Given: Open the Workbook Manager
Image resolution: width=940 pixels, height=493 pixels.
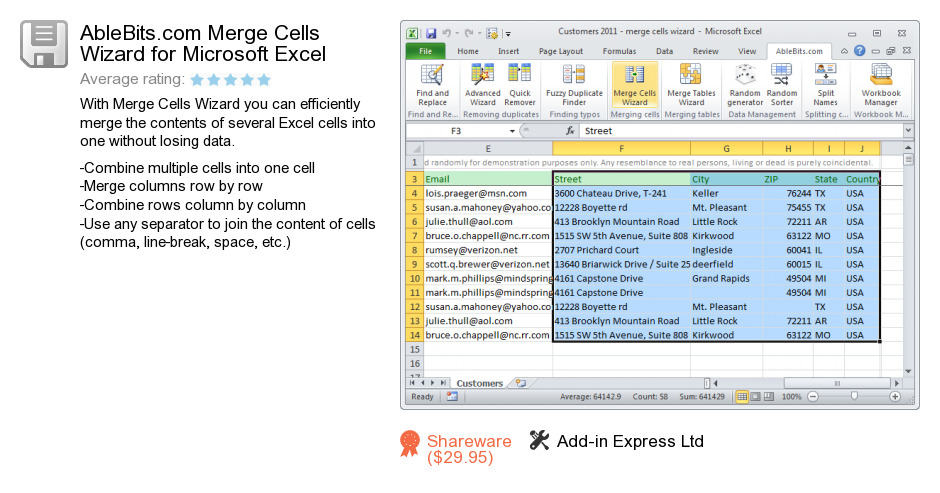Looking at the screenshot, I should pyautogui.click(x=881, y=85).
